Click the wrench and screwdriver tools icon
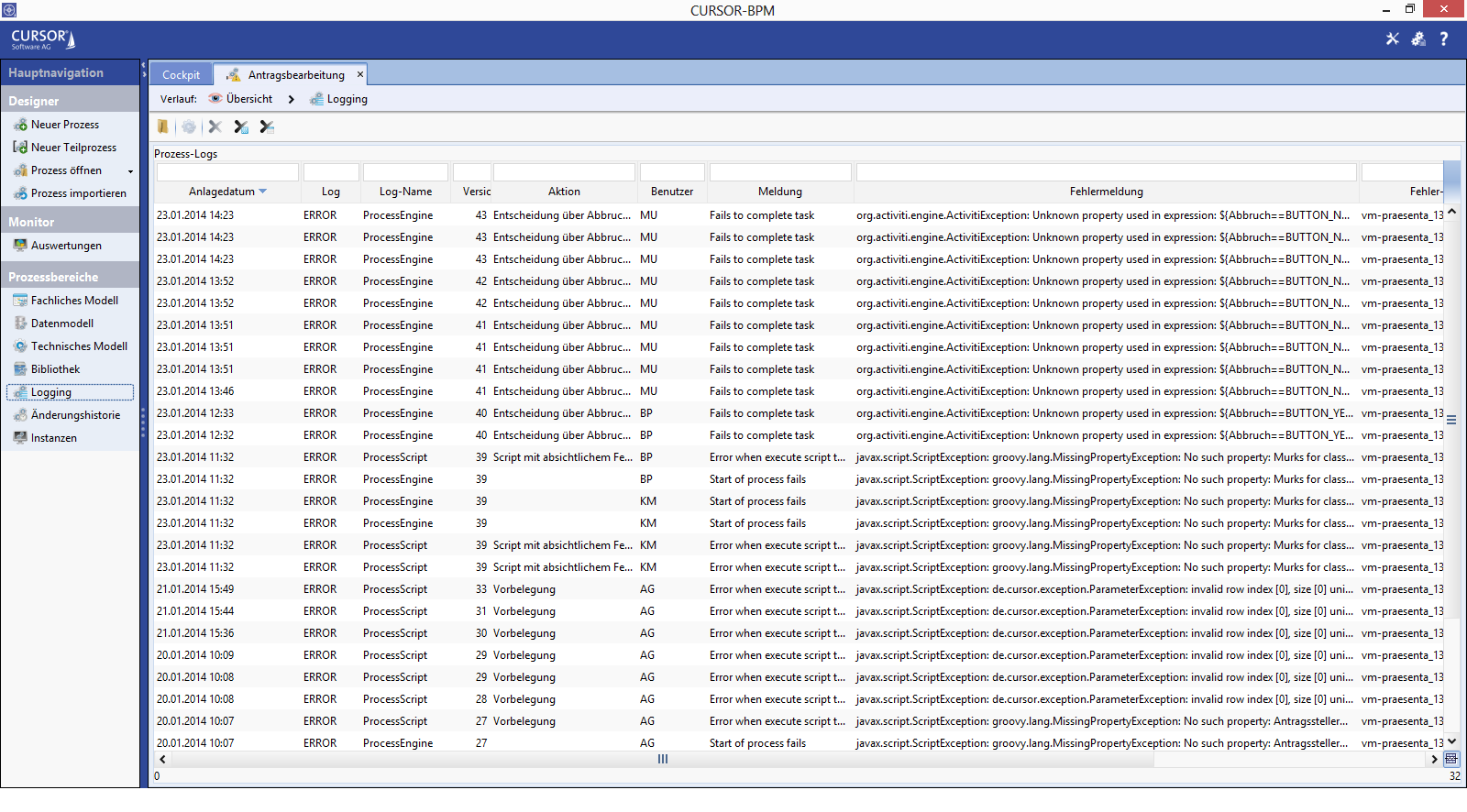Viewport: 1467px width, 812px height. 1392,38
